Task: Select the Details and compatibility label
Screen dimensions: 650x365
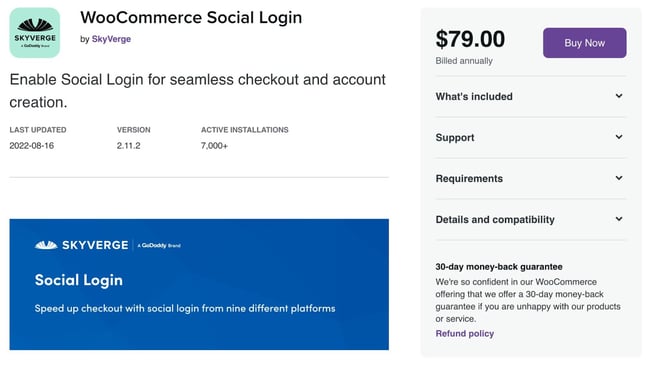Action: click(x=495, y=220)
